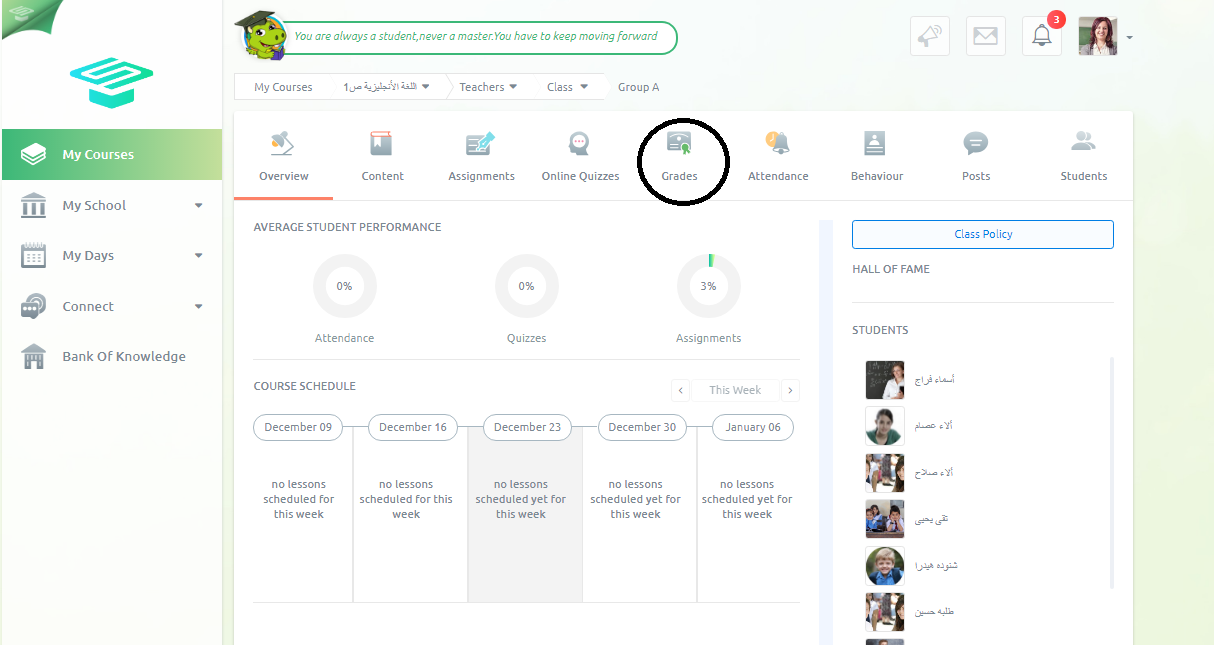Go to previous week in course schedule
1214x645 pixels.
coord(681,390)
